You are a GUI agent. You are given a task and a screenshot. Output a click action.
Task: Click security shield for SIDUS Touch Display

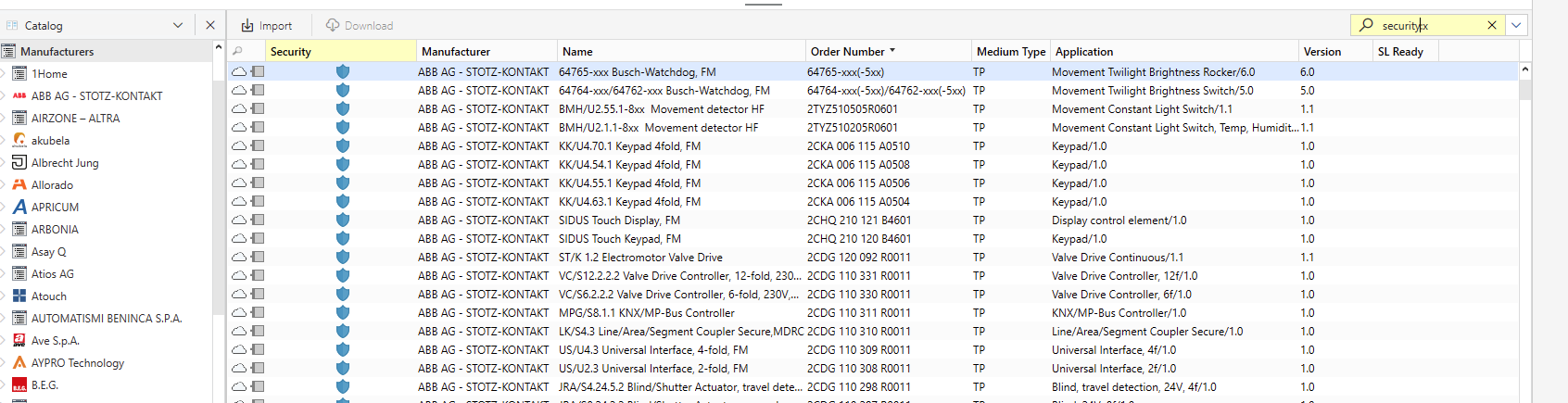342,220
